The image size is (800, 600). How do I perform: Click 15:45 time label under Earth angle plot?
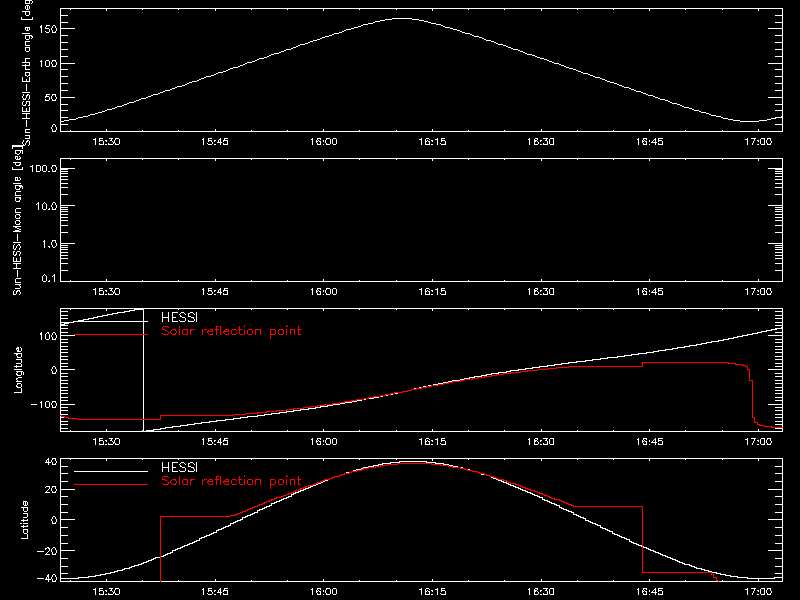(215, 142)
